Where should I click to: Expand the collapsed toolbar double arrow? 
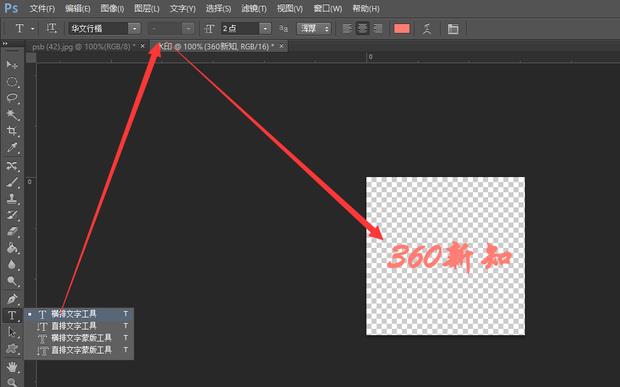click(5, 43)
